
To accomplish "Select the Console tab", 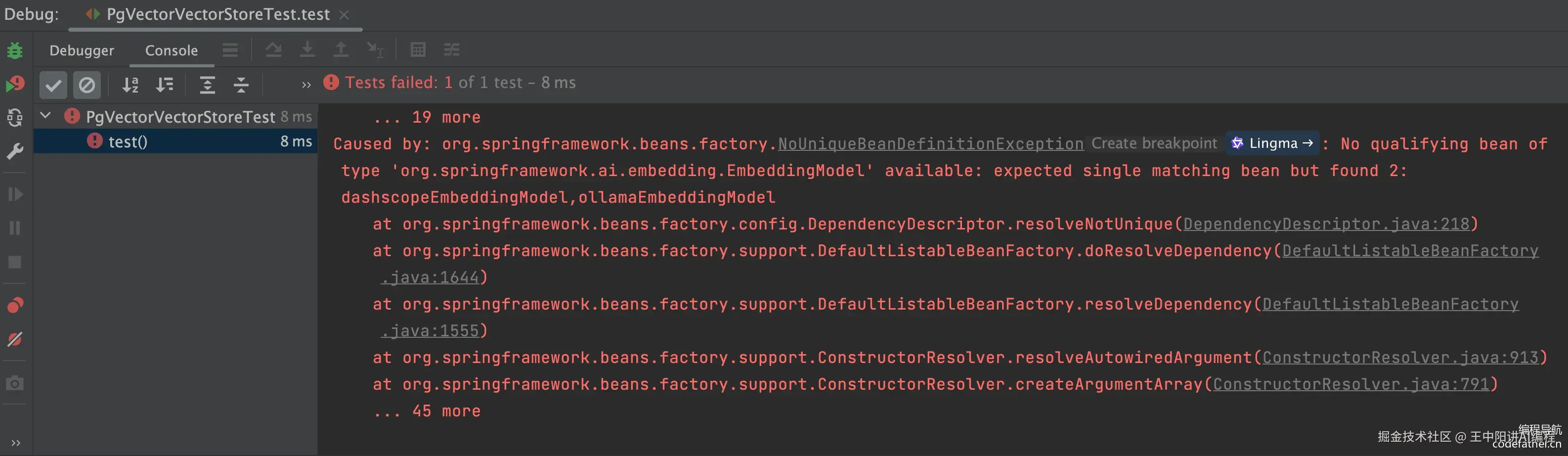I will [171, 50].
